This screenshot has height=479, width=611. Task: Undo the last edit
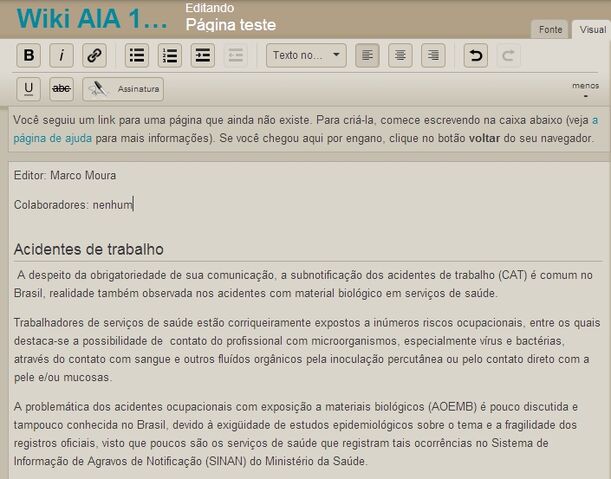coord(476,55)
